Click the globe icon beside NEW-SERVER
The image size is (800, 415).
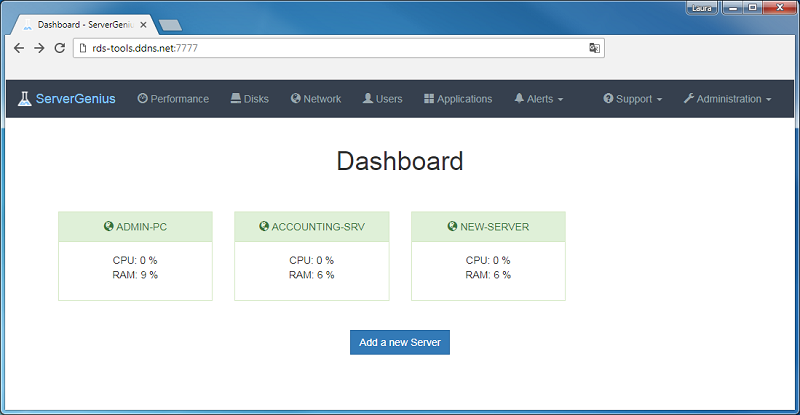[453, 227]
